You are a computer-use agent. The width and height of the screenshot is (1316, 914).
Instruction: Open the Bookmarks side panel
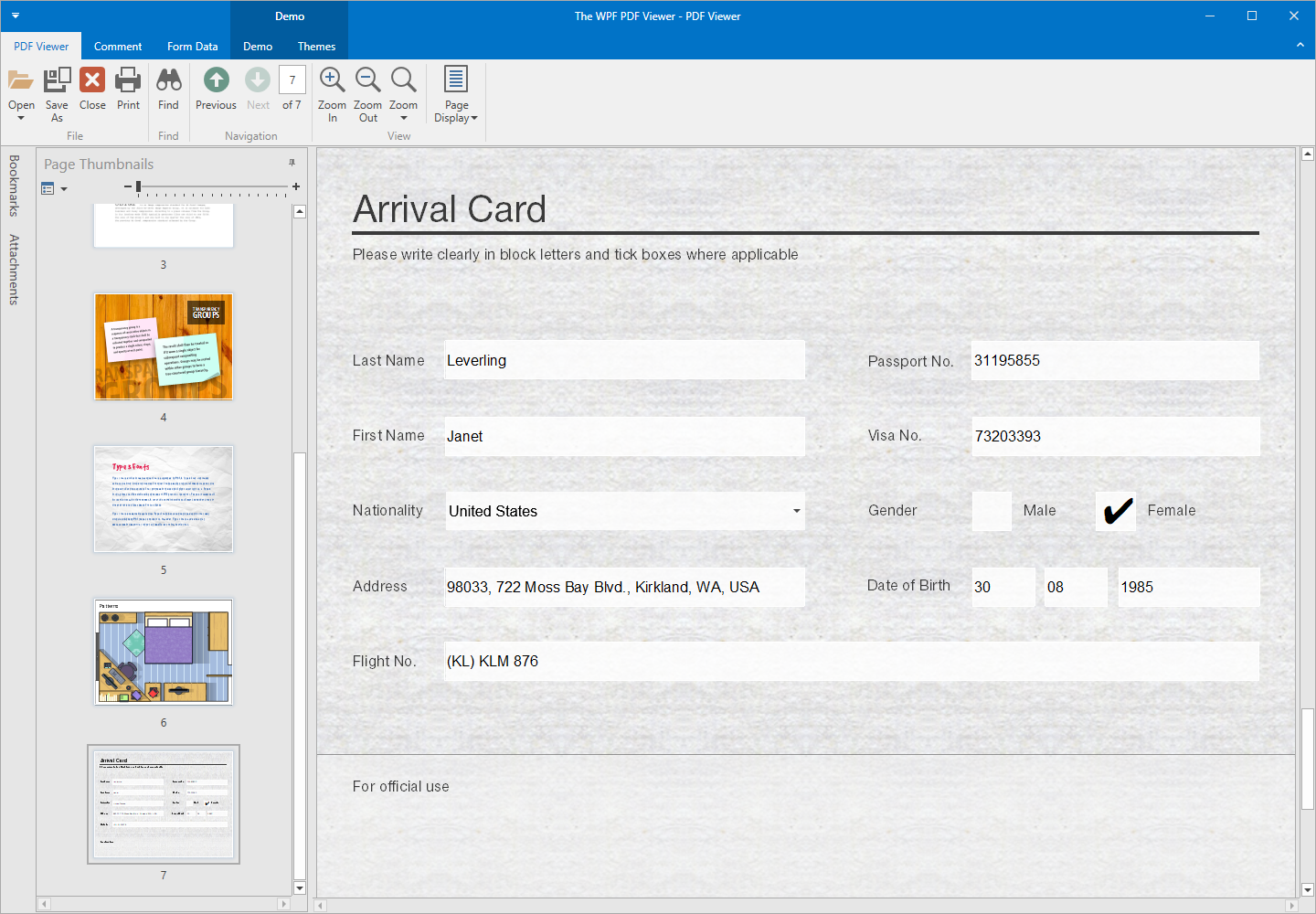[14, 186]
